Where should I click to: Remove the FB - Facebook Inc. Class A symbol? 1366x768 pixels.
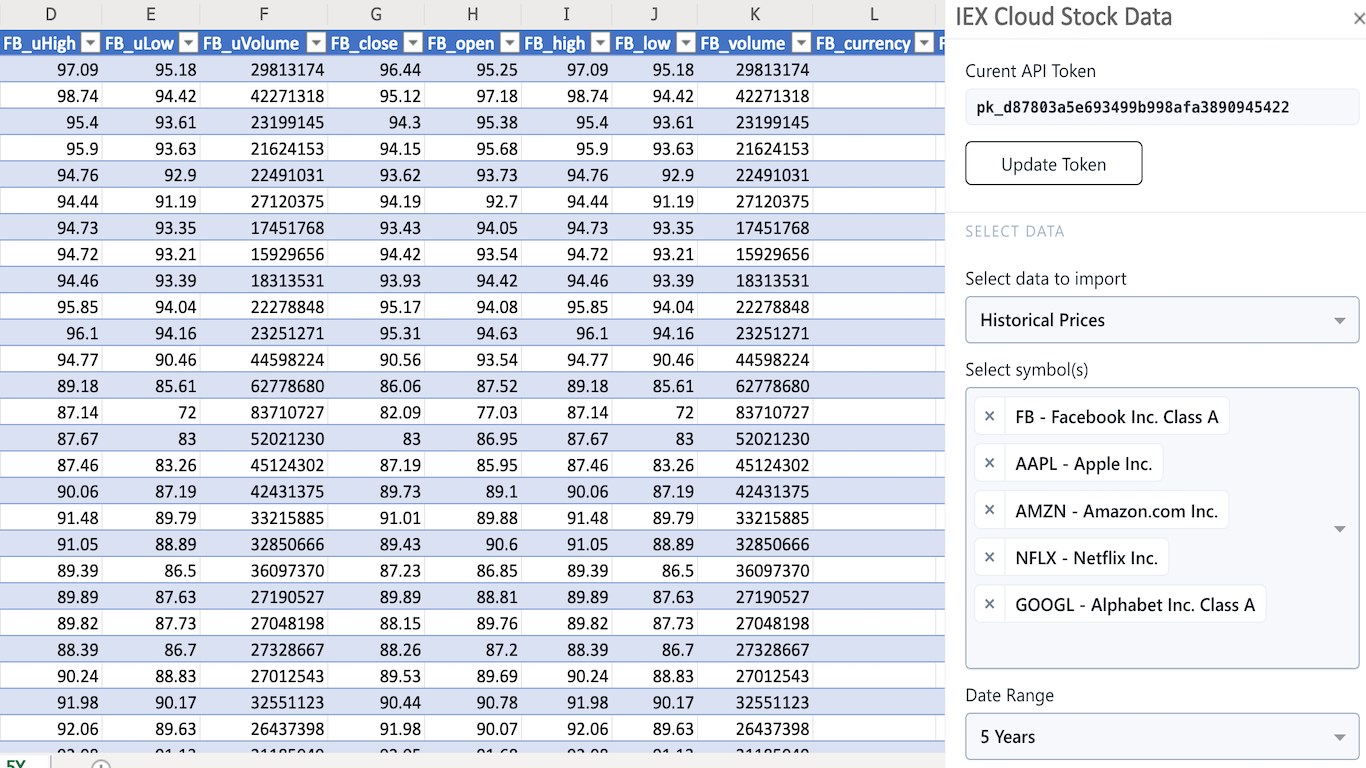[x=990, y=417]
